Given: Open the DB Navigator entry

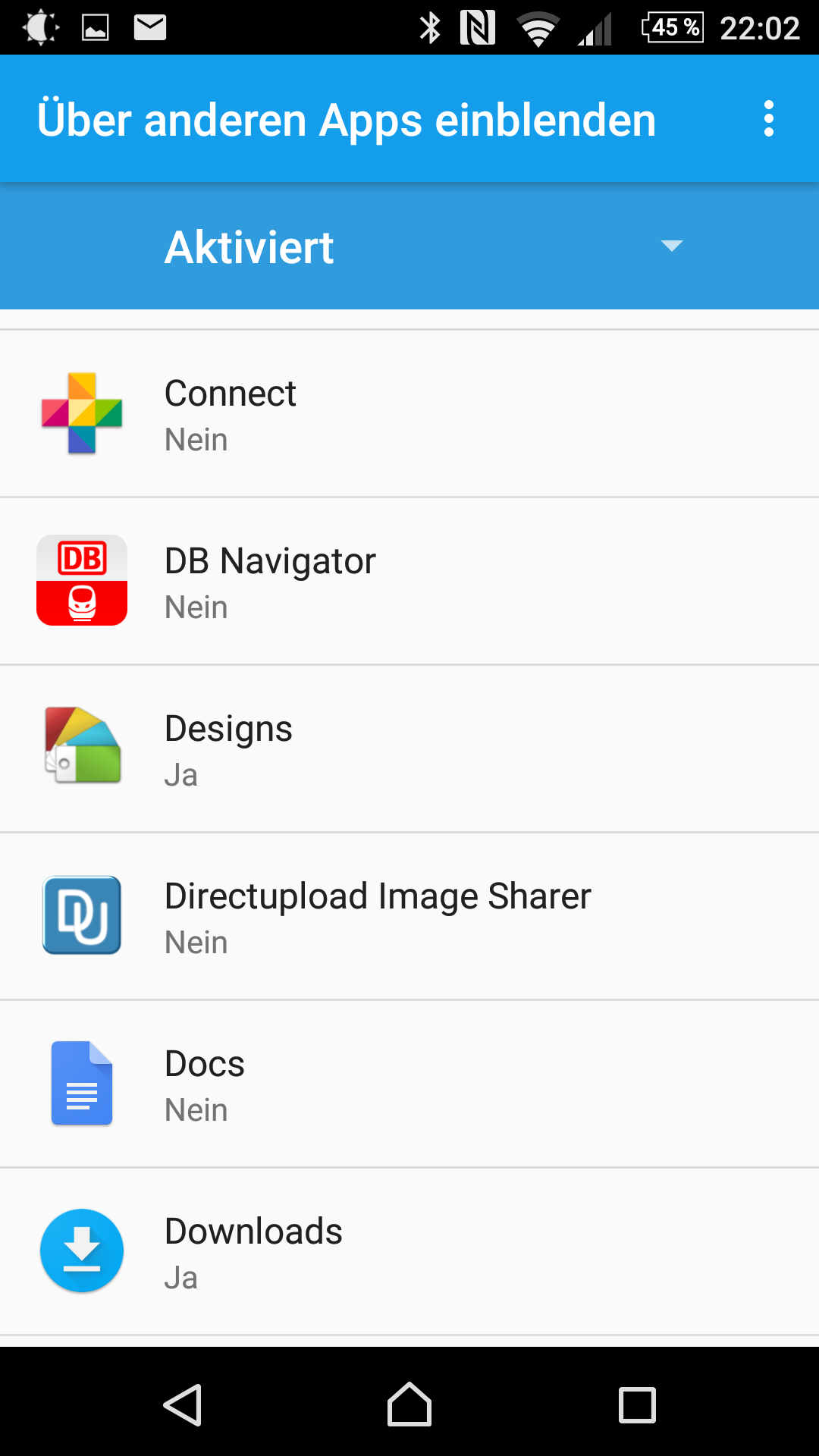Looking at the screenshot, I should [409, 582].
